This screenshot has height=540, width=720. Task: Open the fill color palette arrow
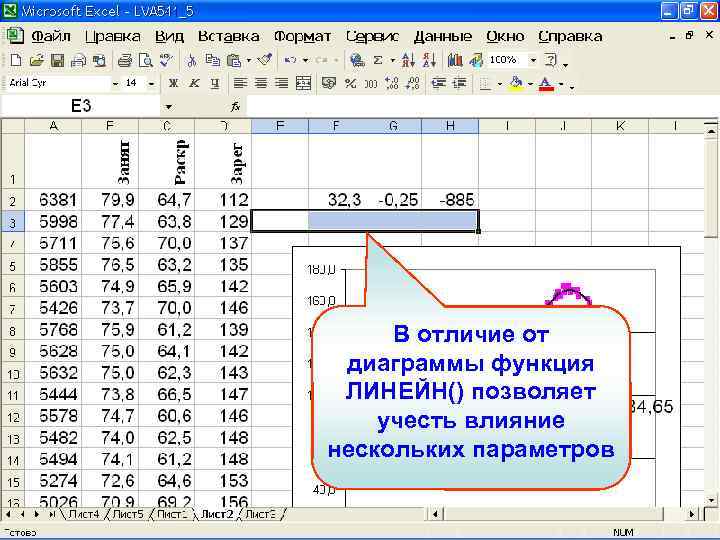530,84
